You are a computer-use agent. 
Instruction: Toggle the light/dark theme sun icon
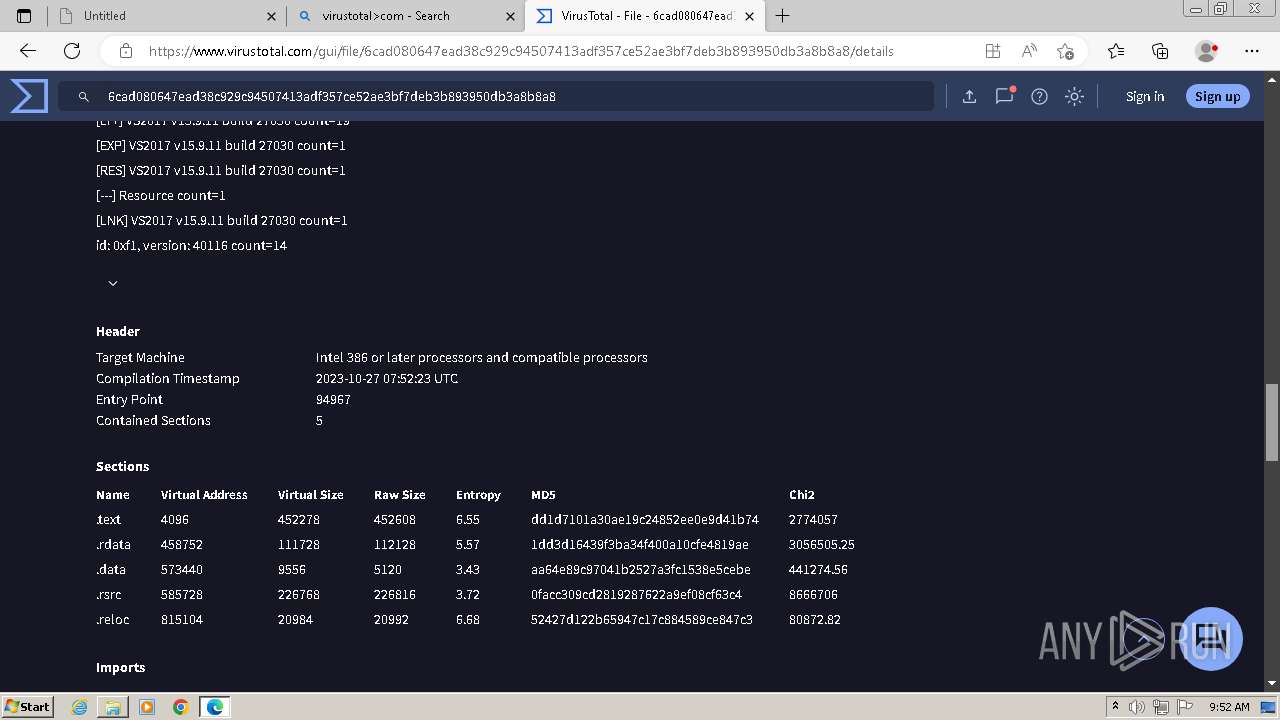coord(1074,96)
